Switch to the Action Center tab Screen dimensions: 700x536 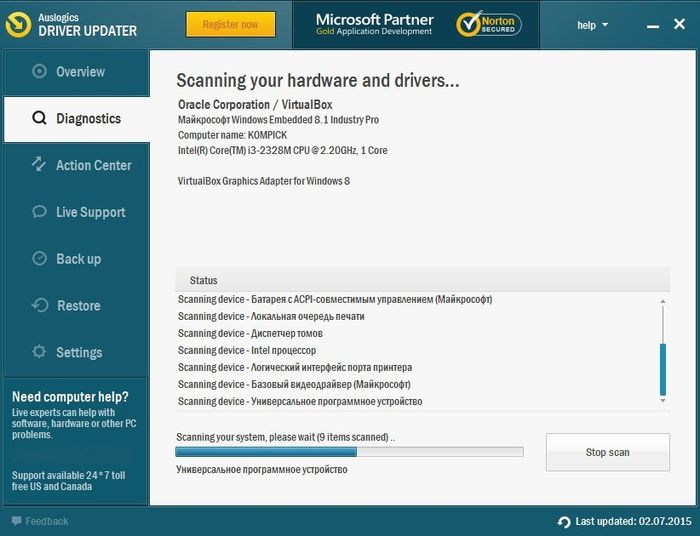tap(93, 165)
